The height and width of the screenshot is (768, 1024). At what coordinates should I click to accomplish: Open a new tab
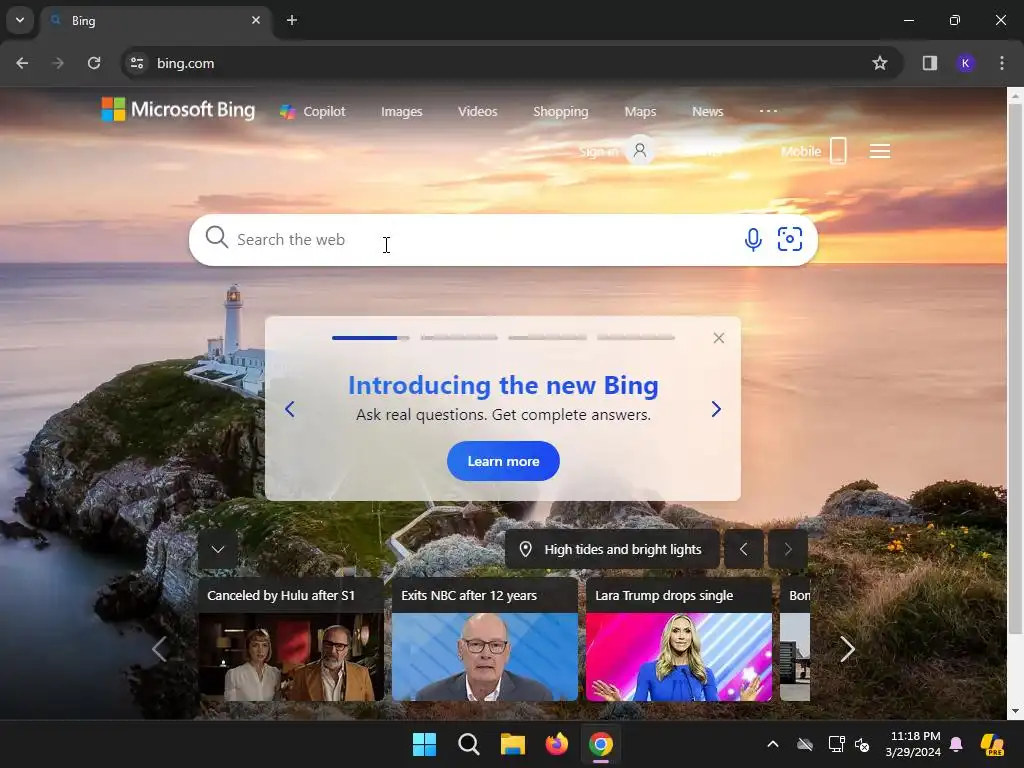[292, 20]
